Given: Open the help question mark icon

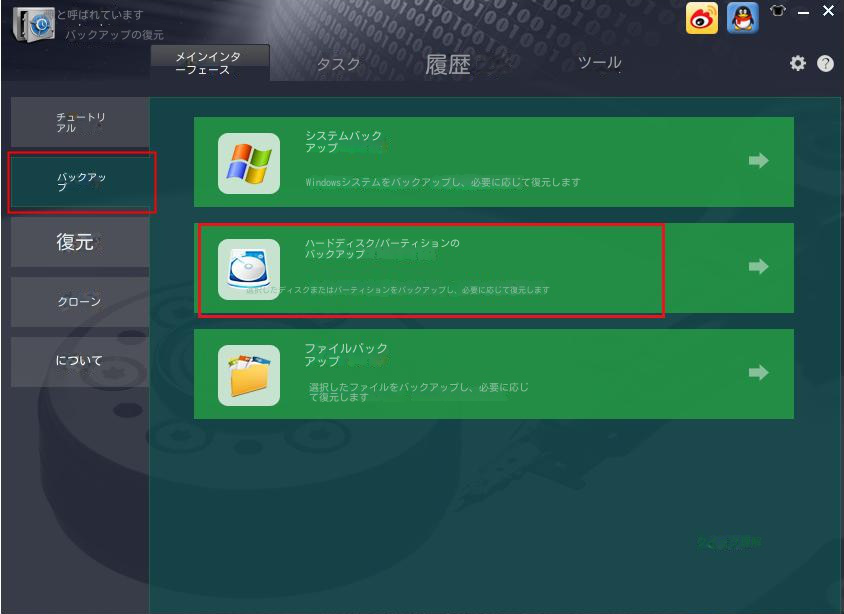Looking at the screenshot, I should point(825,63).
